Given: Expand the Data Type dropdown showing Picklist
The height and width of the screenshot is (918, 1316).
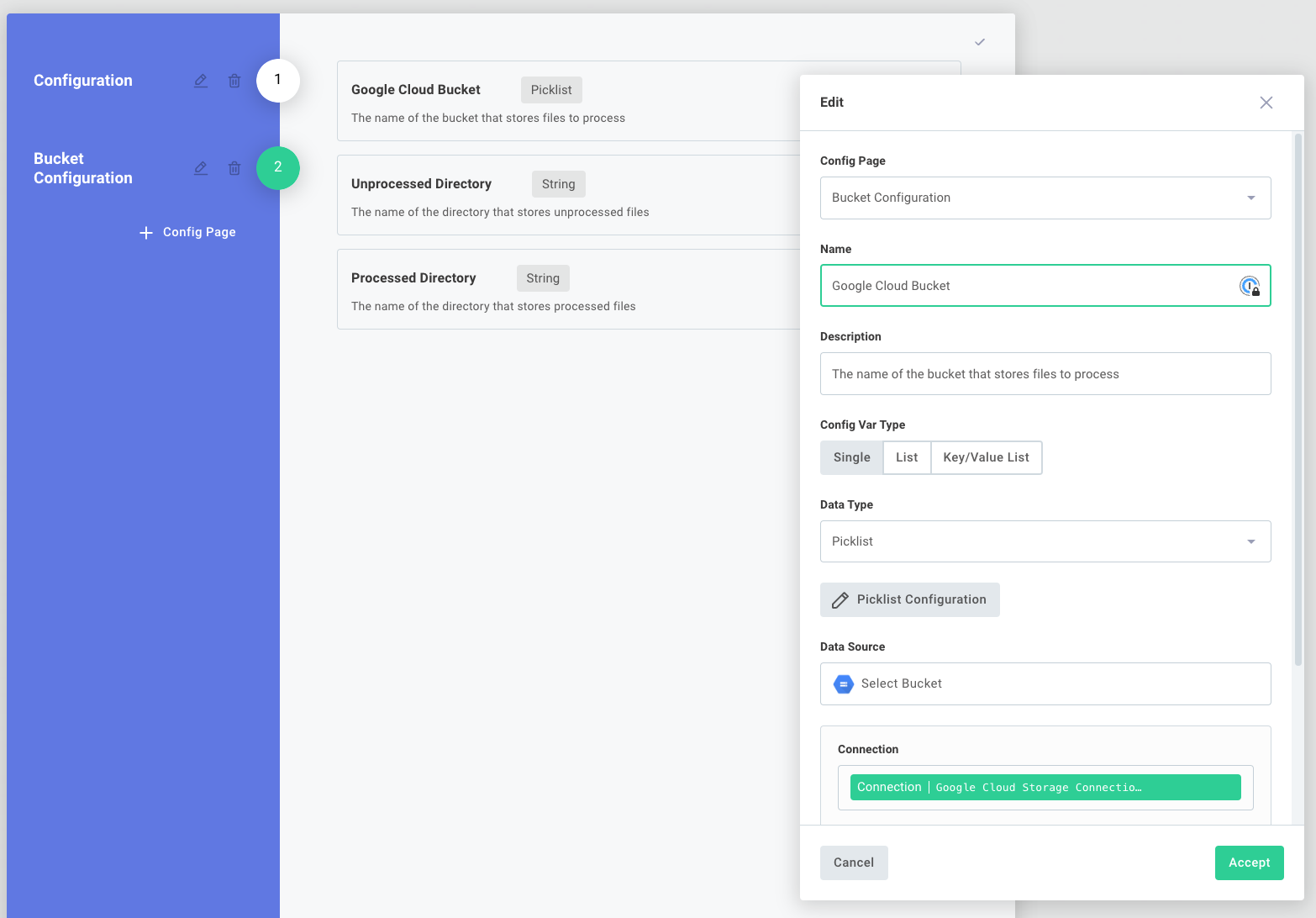Looking at the screenshot, I should (1045, 541).
